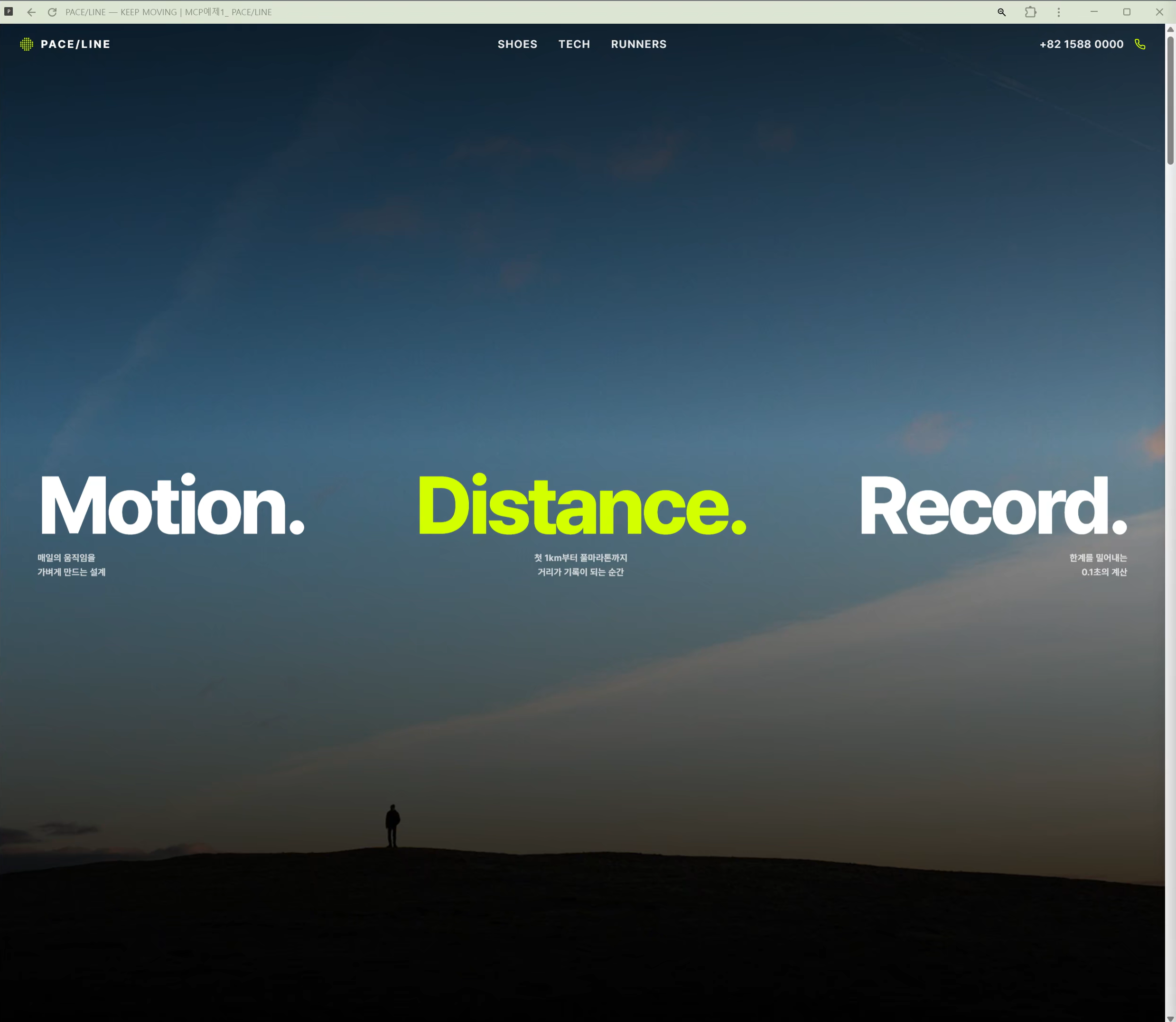This screenshot has height=1022, width=1176.
Task: Go back with the browser back arrow
Action: [31, 12]
